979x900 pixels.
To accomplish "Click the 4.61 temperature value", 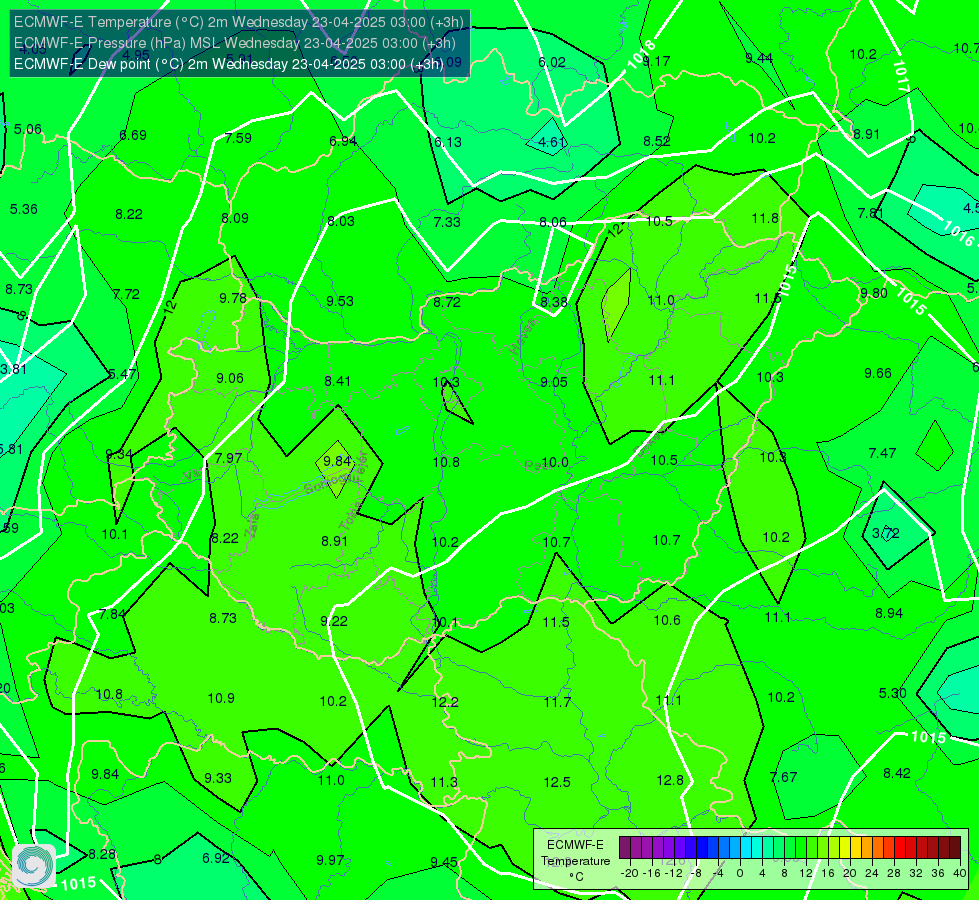I will [x=552, y=142].
